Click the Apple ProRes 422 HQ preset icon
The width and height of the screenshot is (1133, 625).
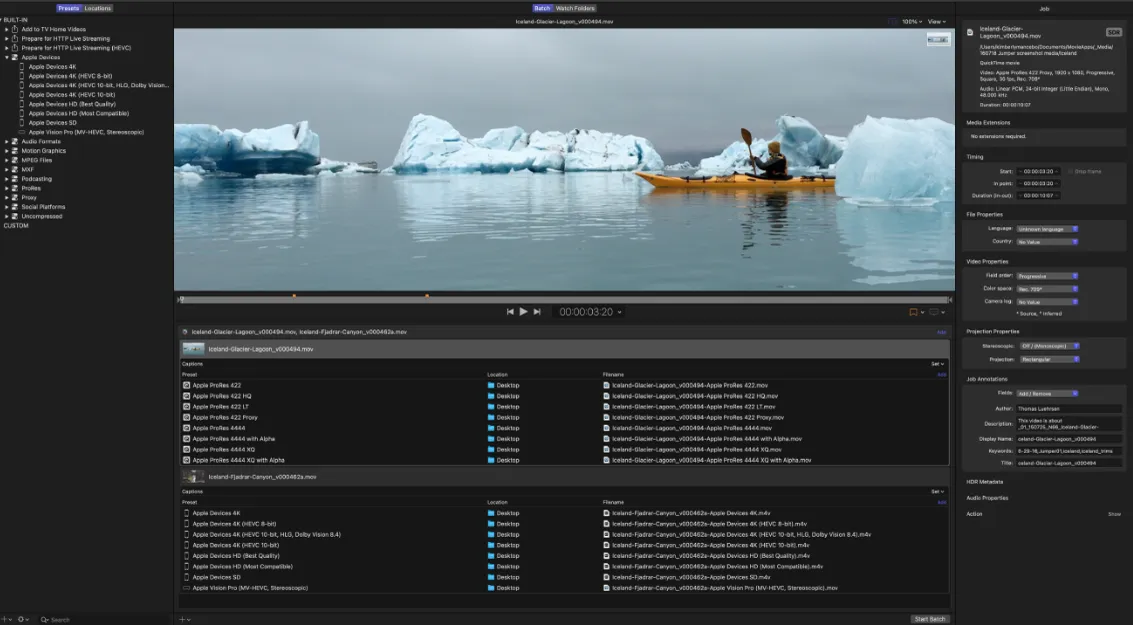pos(186,396)
